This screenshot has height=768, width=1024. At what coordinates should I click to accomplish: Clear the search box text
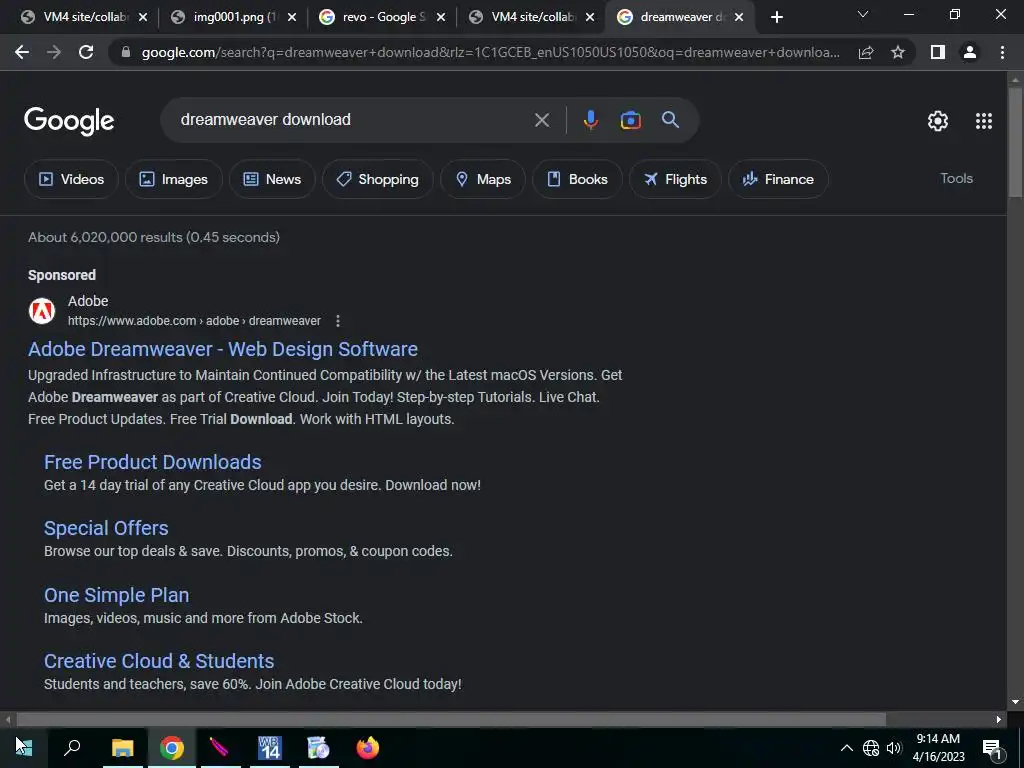pyautogui.click(x=541, y=120)
